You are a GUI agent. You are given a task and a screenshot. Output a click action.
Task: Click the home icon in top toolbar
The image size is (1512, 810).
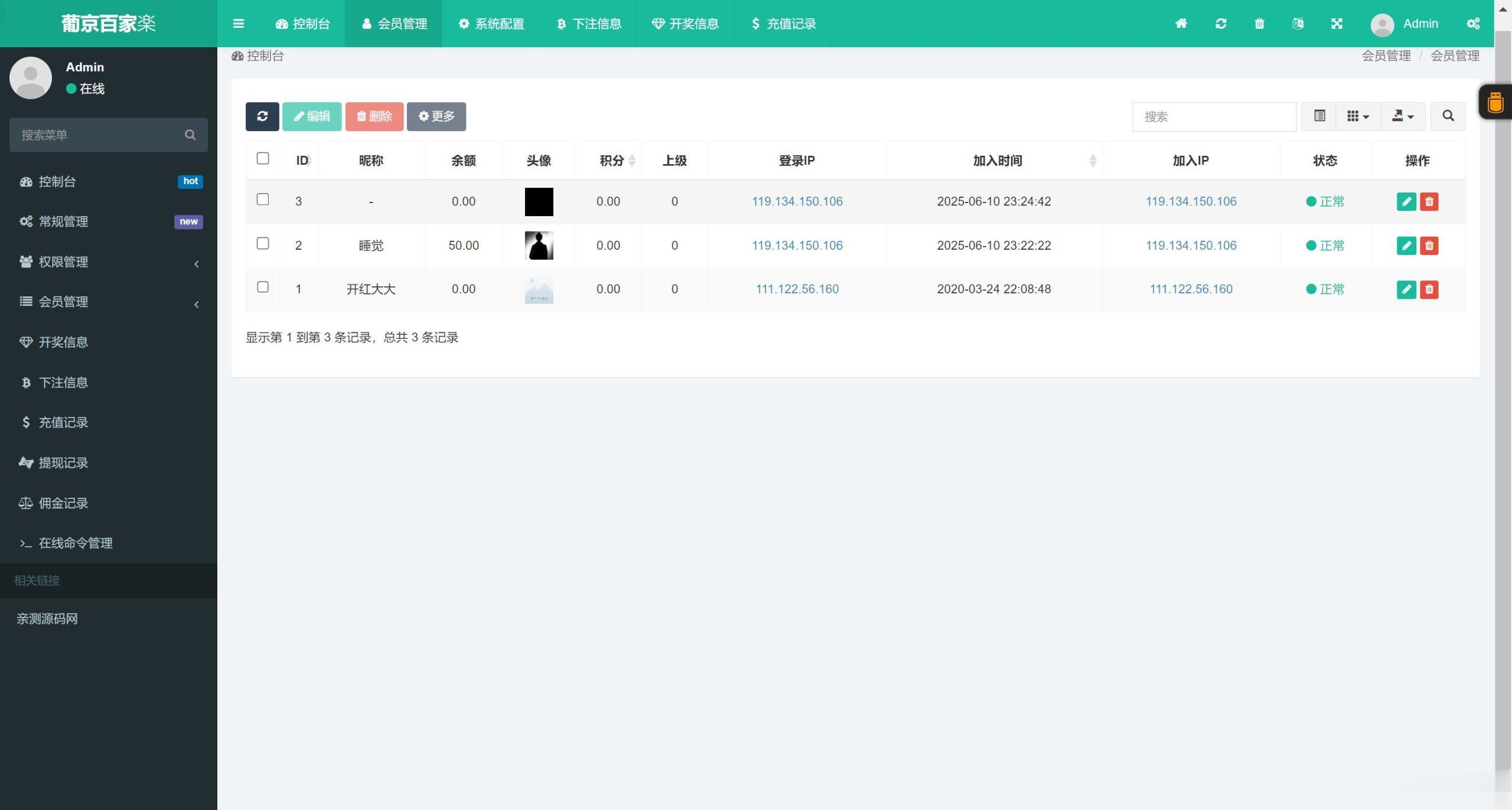click(x=1181, y=24)
